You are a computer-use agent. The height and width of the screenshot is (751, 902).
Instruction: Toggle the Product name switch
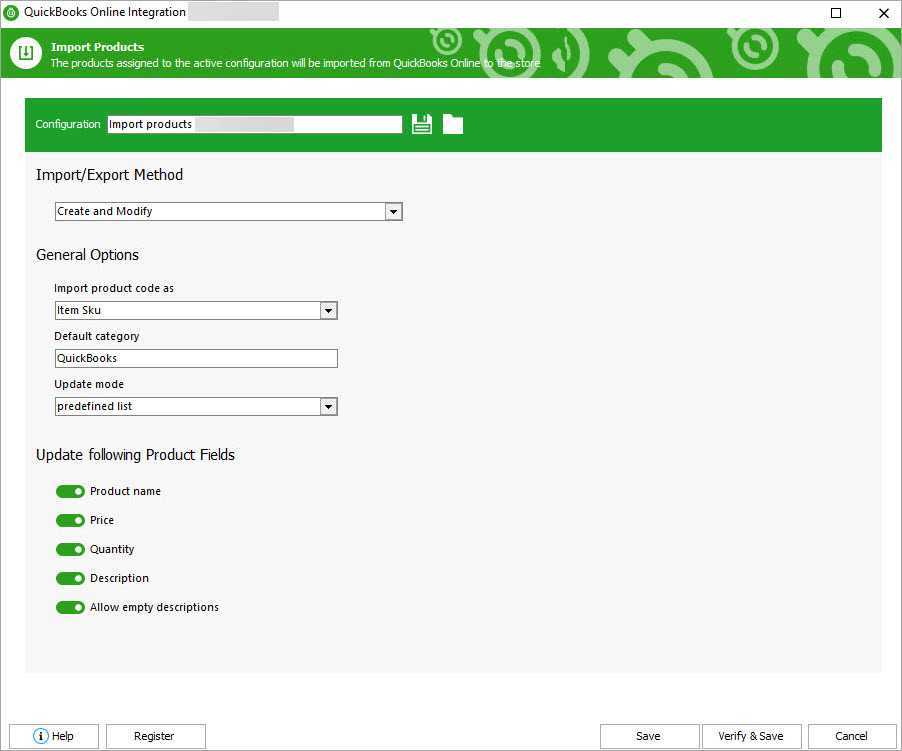pos(70,491)
